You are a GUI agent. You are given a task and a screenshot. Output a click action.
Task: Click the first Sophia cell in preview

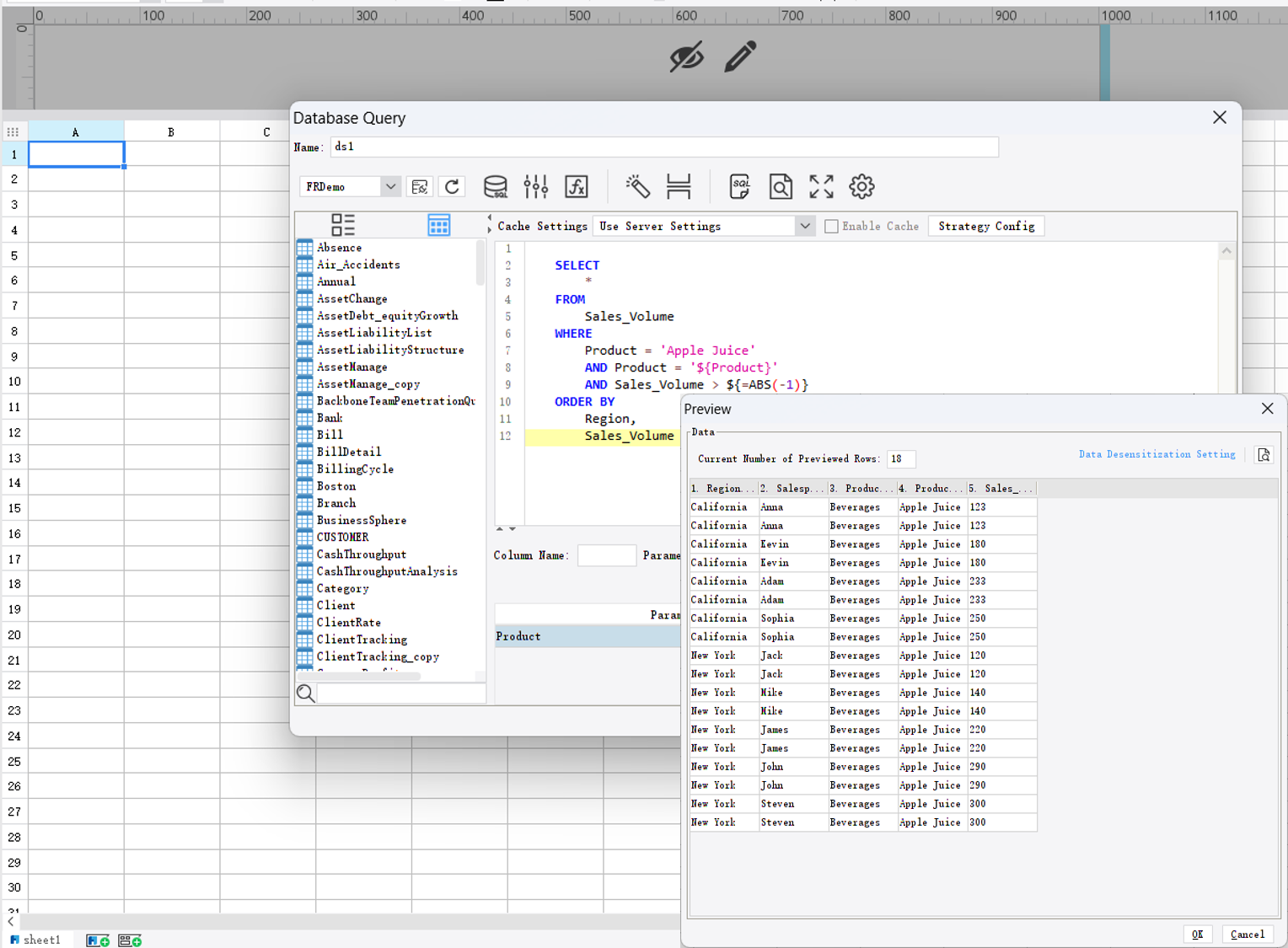[793, 619]
